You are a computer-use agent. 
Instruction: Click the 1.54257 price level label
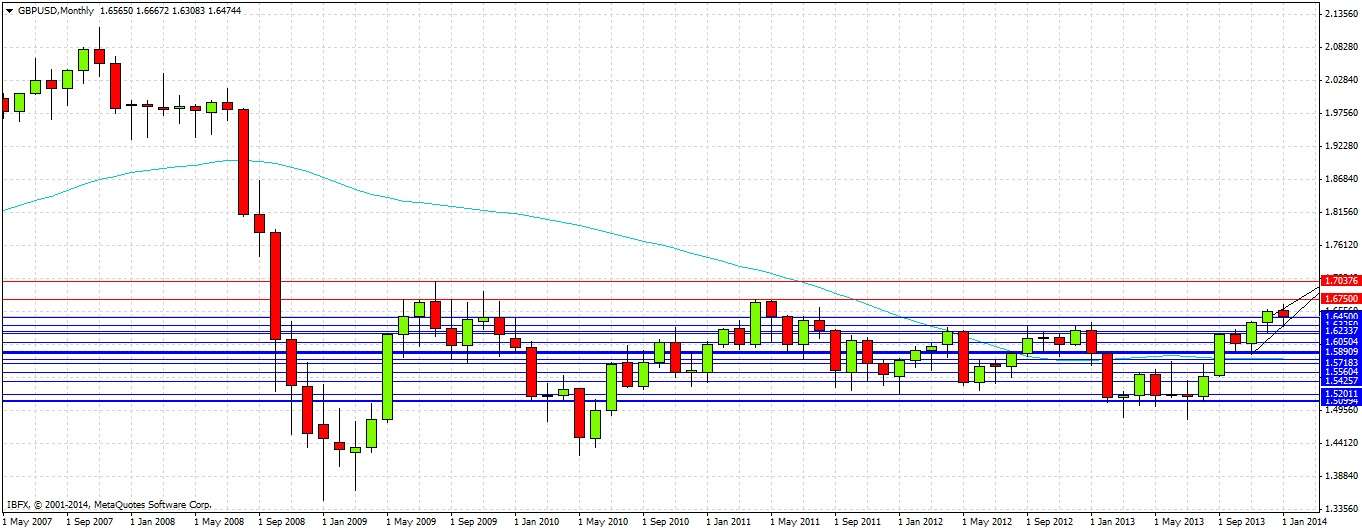pyautogui.click(x=1340, y=381)
